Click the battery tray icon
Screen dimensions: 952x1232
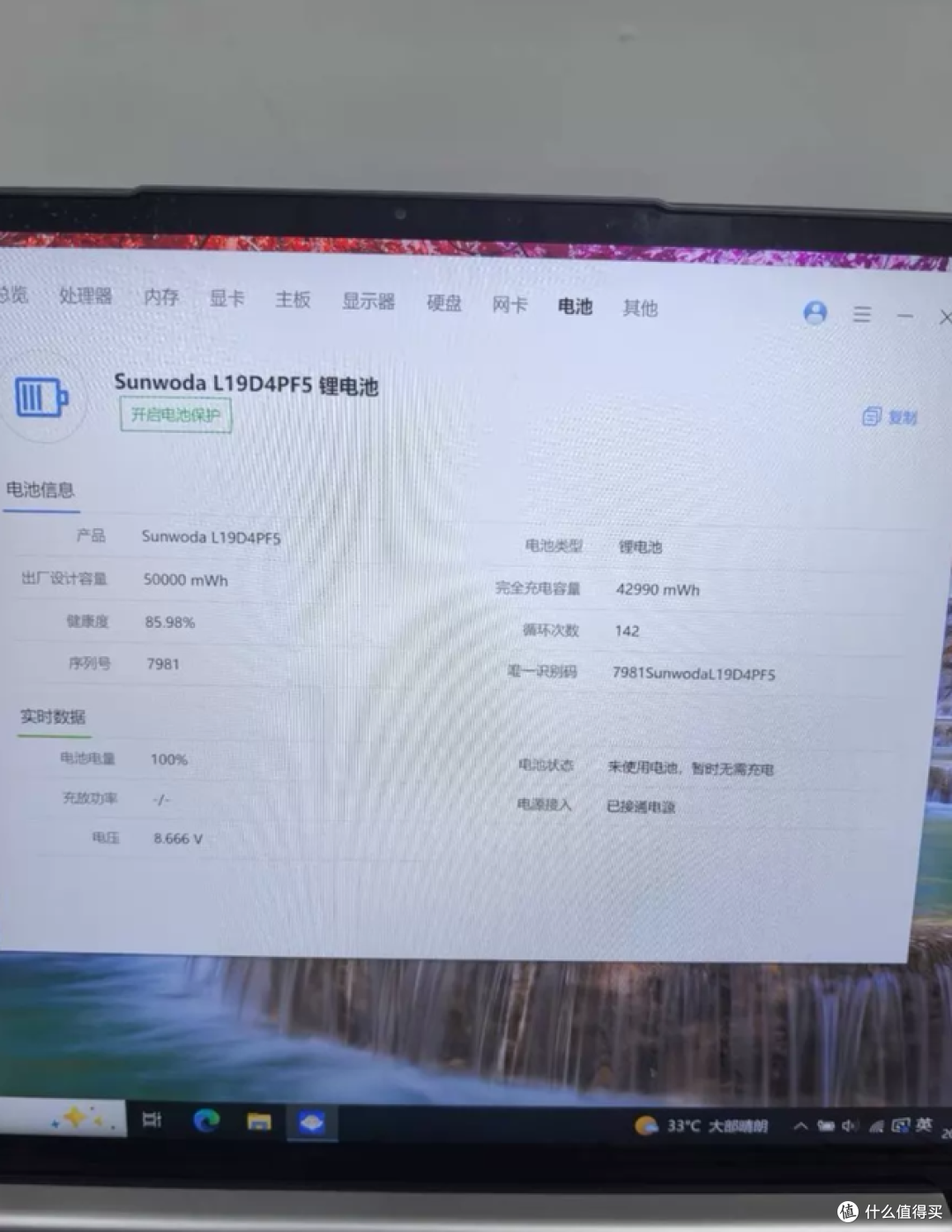coord(826,1126)
